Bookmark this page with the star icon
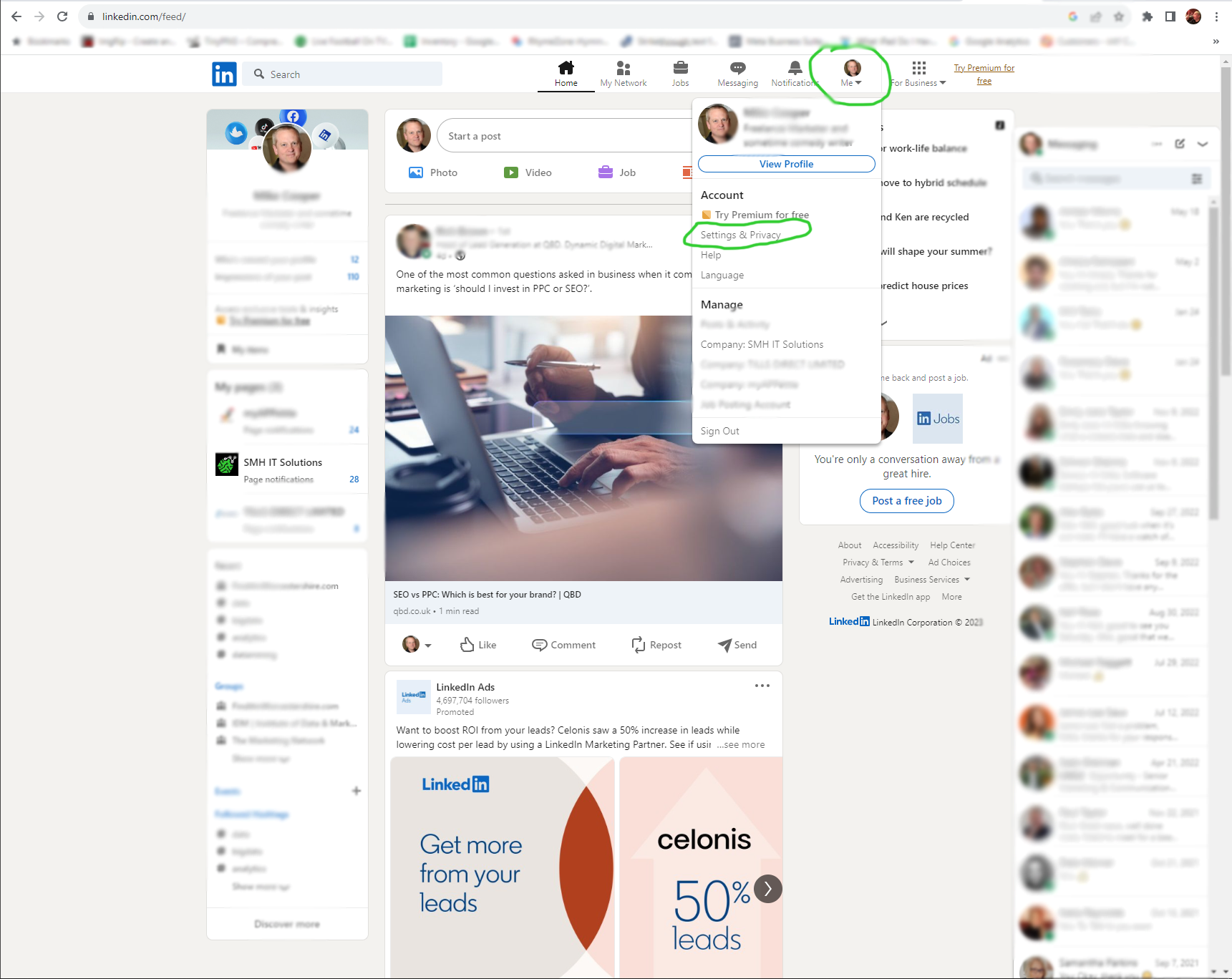 [x=1119, y=16]
